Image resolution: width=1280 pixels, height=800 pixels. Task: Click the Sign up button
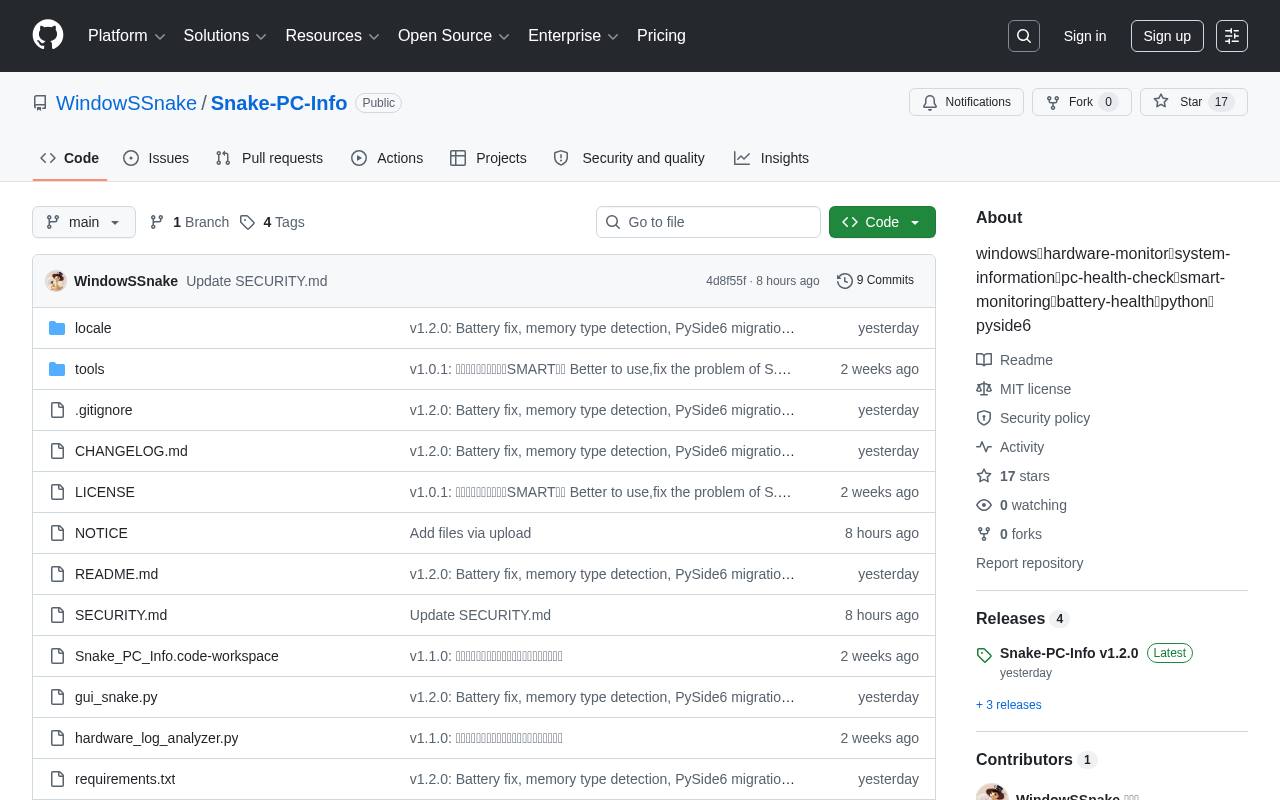click(x=1167, y=36)
